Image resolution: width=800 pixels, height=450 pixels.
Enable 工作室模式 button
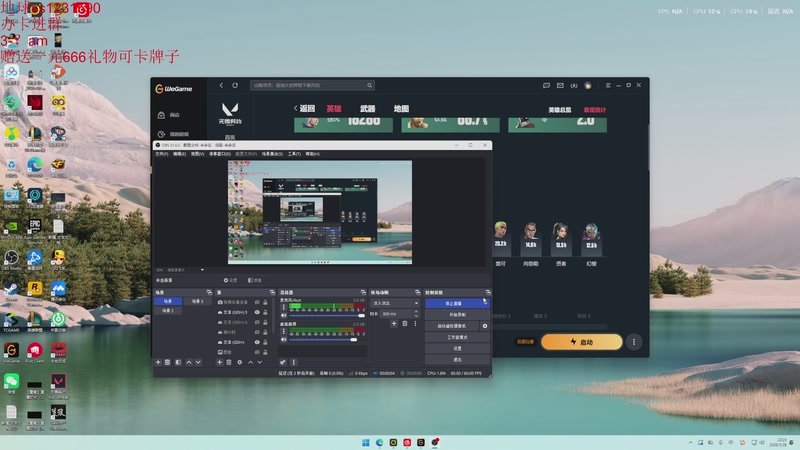(458, 337)
